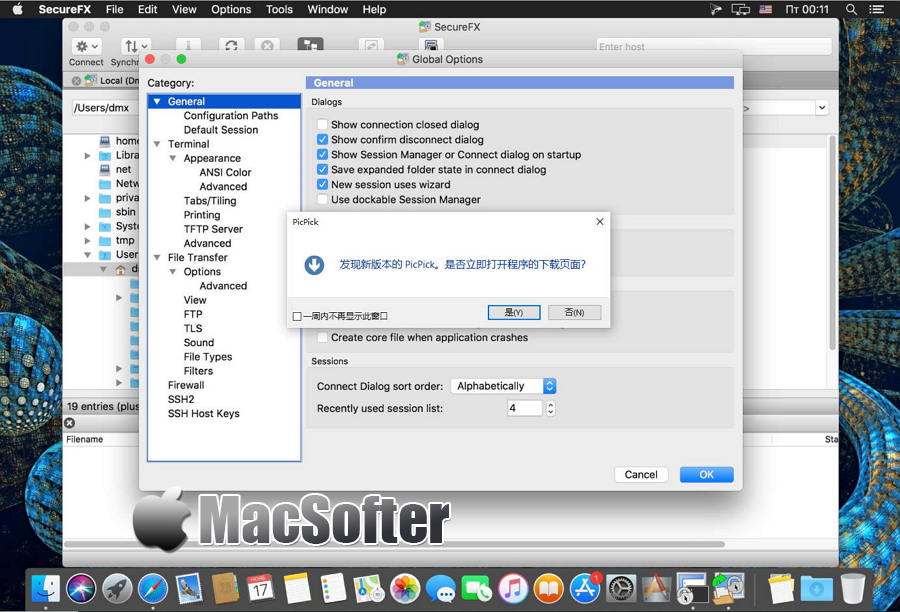
Task: Click the Recently used session list stepper
Action: click(x=550, y=408)
